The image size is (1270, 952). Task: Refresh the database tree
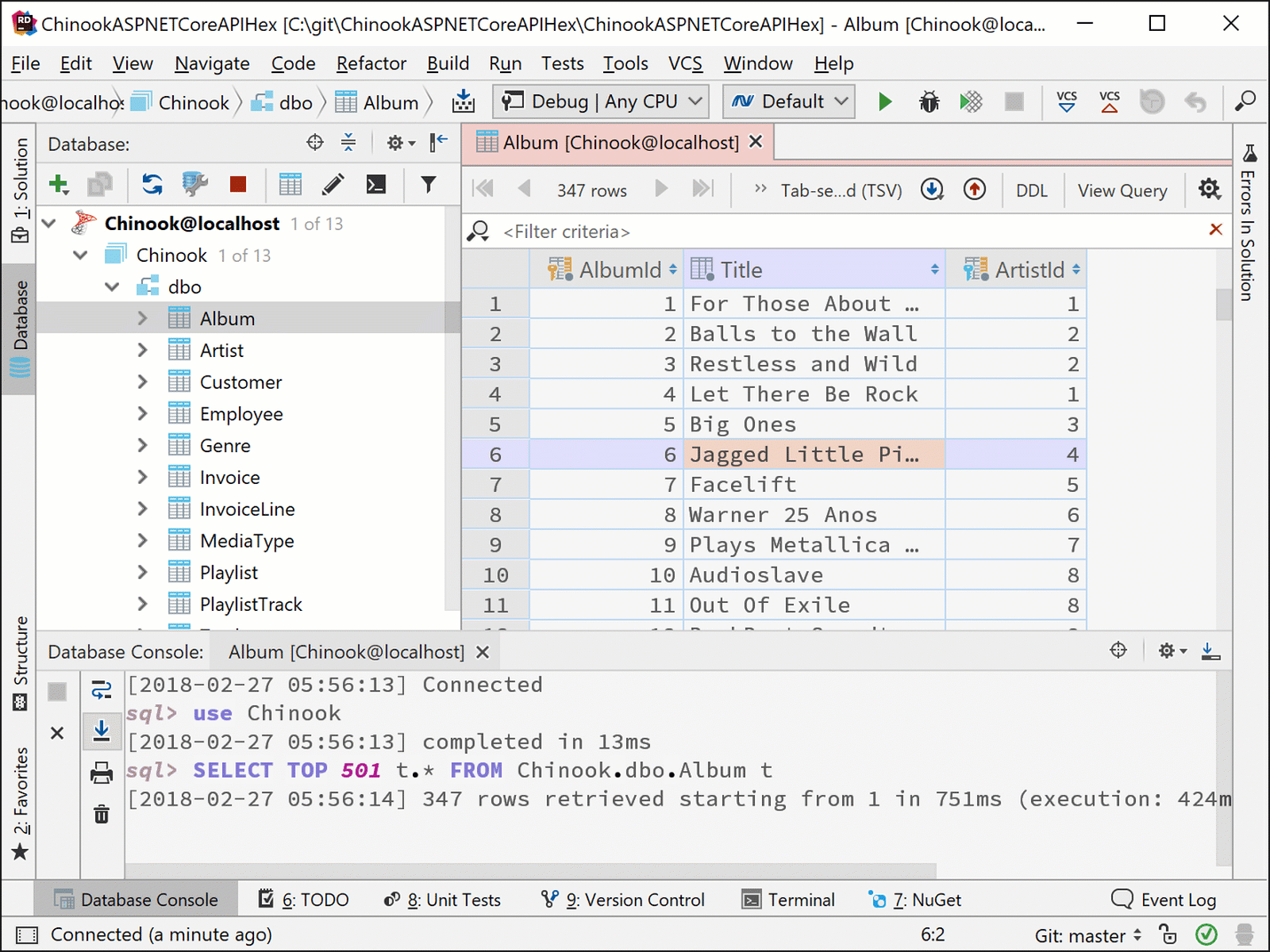(x=152, y=185)
